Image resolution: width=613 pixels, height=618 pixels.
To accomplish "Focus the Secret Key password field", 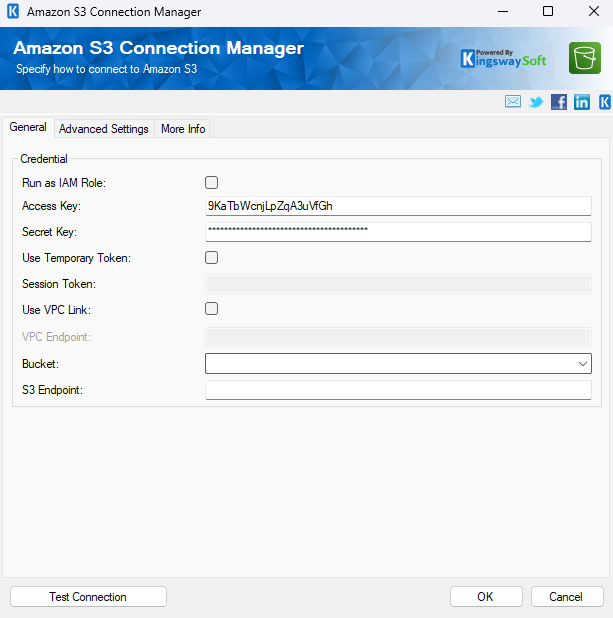I will (x=398, y=232).
